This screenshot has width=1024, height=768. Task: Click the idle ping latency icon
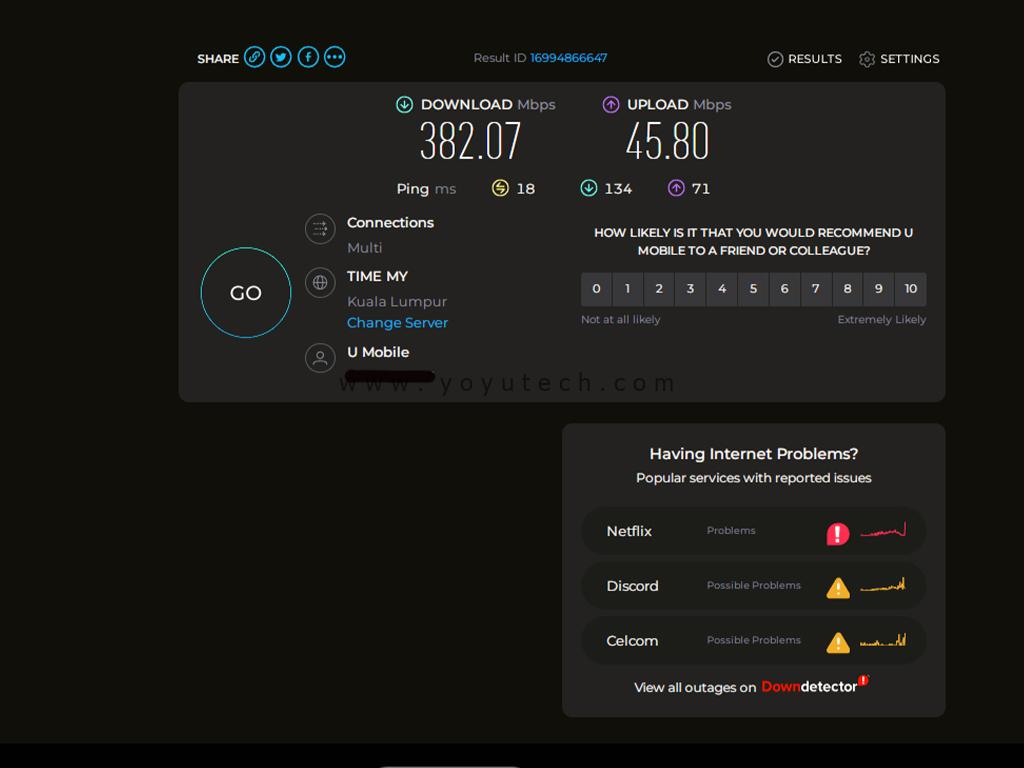coord(500,188)
